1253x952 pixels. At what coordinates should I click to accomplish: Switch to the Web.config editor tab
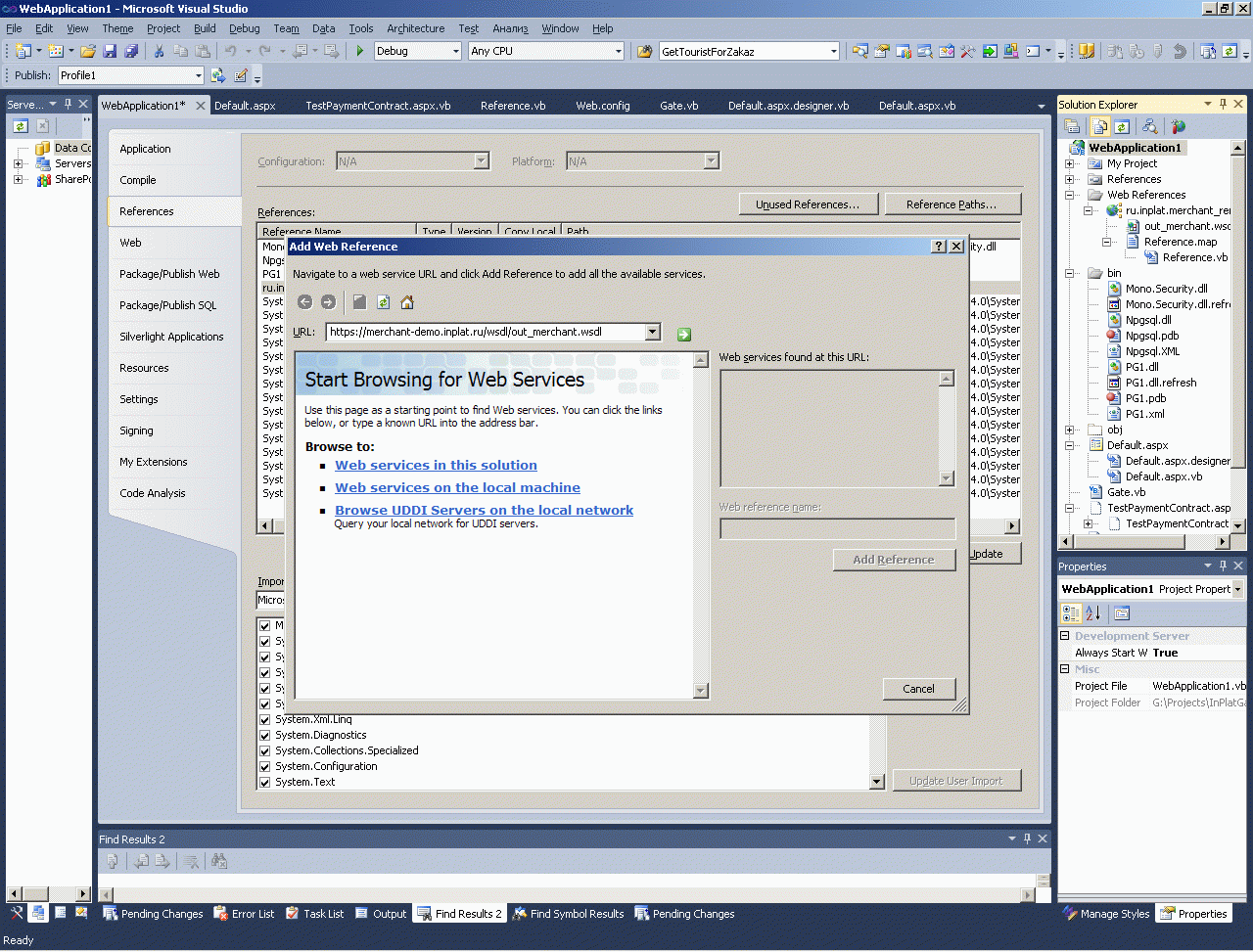click(603, 106)
